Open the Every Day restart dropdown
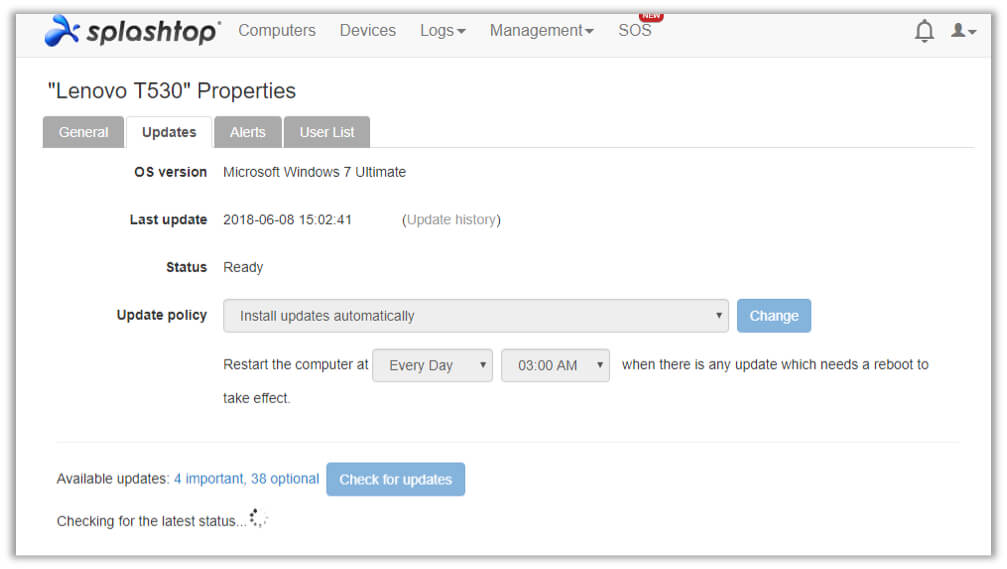The width and height of the screenshot is (1007, 569). [432, 365]
